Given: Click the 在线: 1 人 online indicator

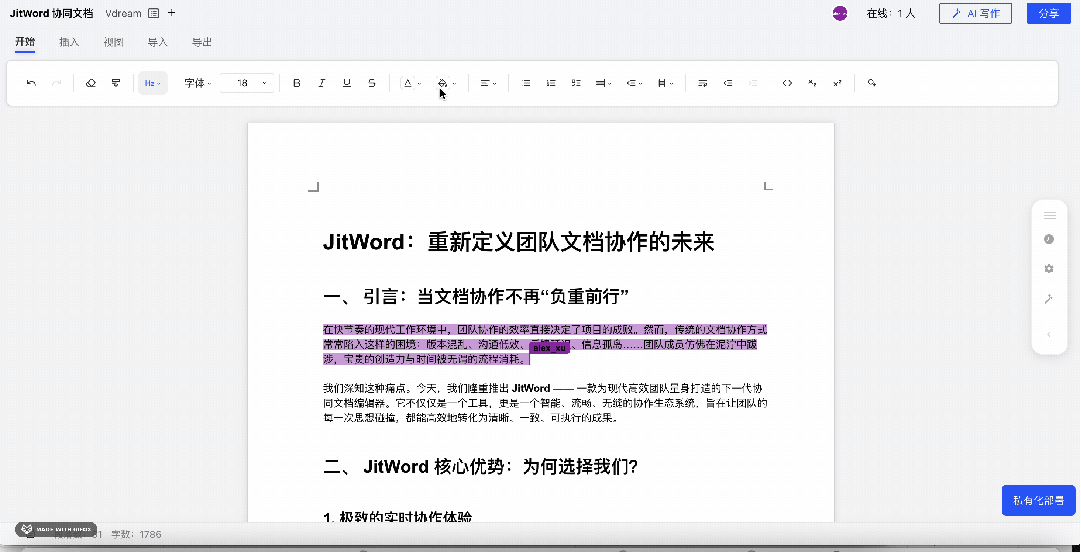Looking at the screenshot, I should click(891, 13).
